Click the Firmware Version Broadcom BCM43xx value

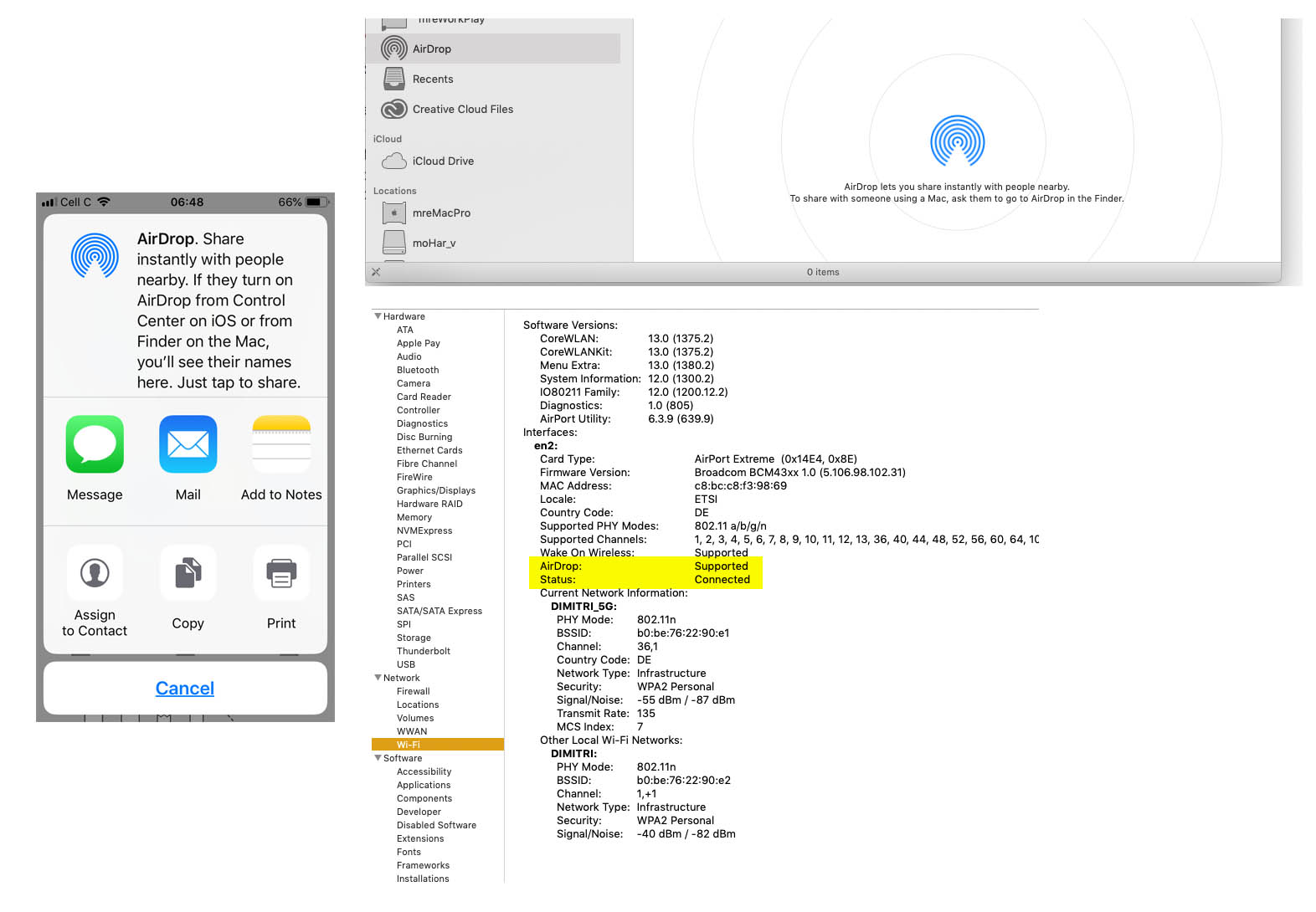click(x=799, y=472)
